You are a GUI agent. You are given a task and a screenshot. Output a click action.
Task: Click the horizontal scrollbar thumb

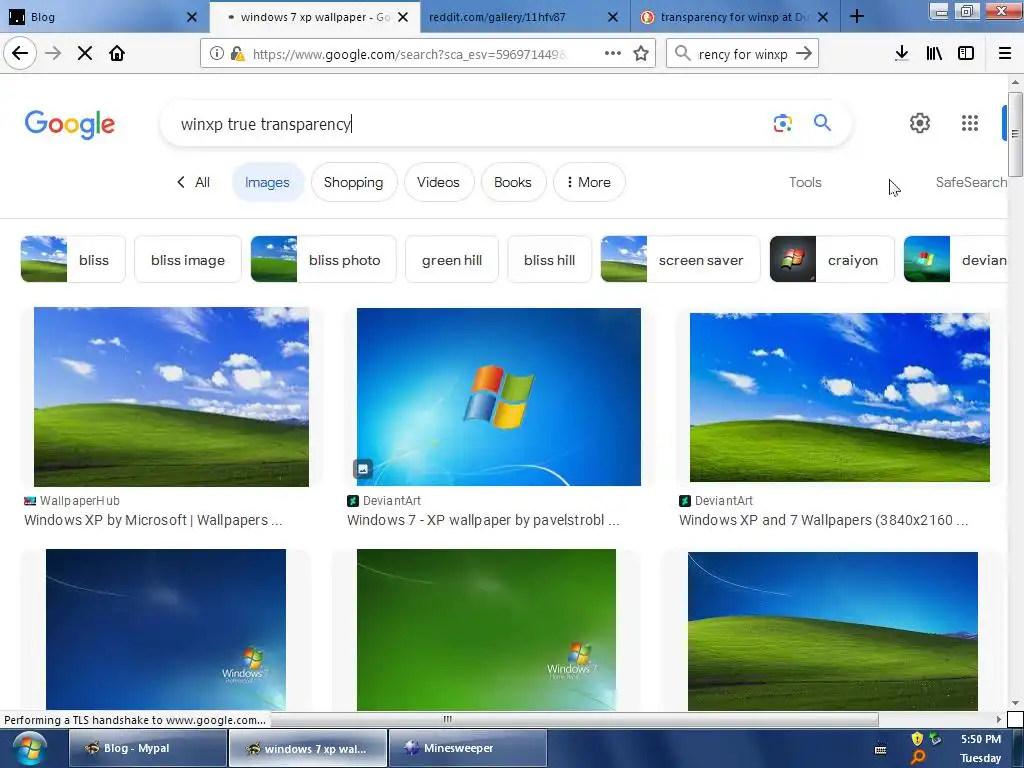point(447,720)
